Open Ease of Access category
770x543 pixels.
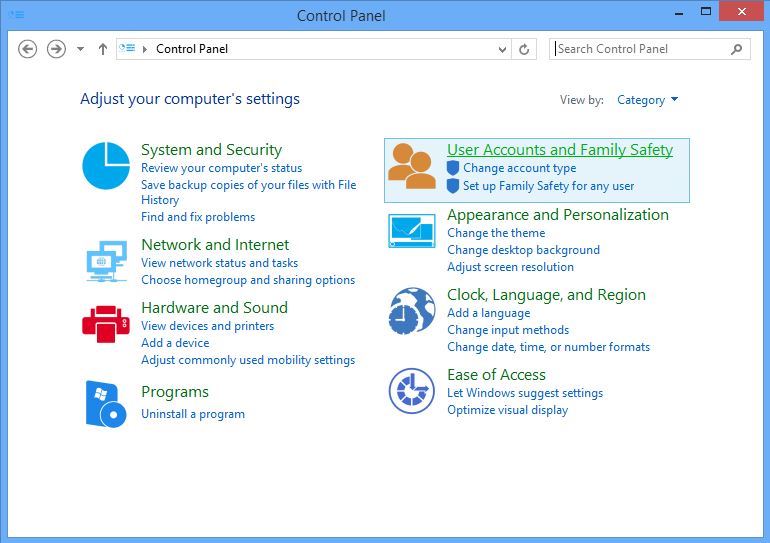pyautogui.click(x=496, y=375)
